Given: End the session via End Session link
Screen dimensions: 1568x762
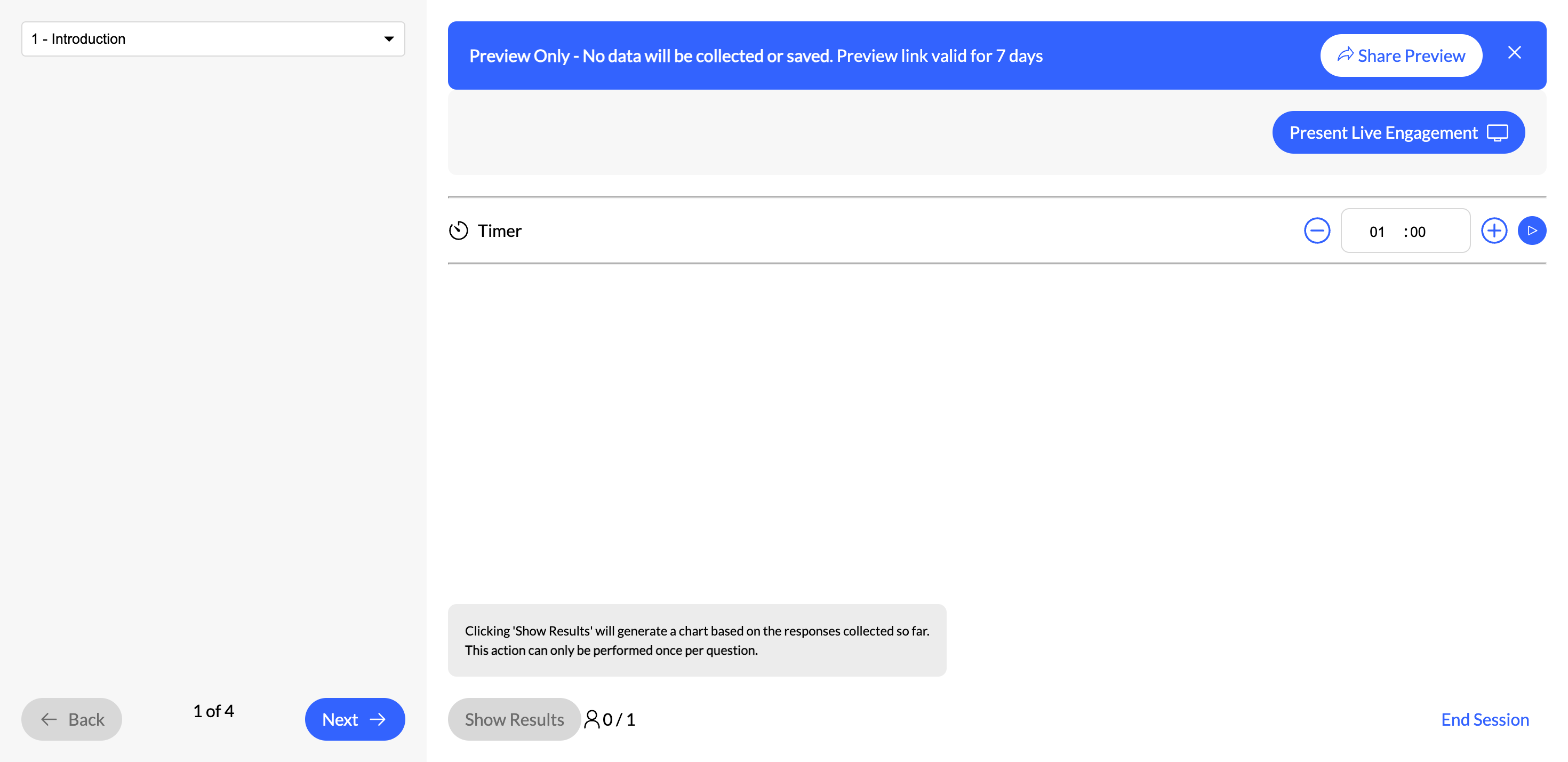Looking at the screenshot, I should click(x=1485, y=719).
